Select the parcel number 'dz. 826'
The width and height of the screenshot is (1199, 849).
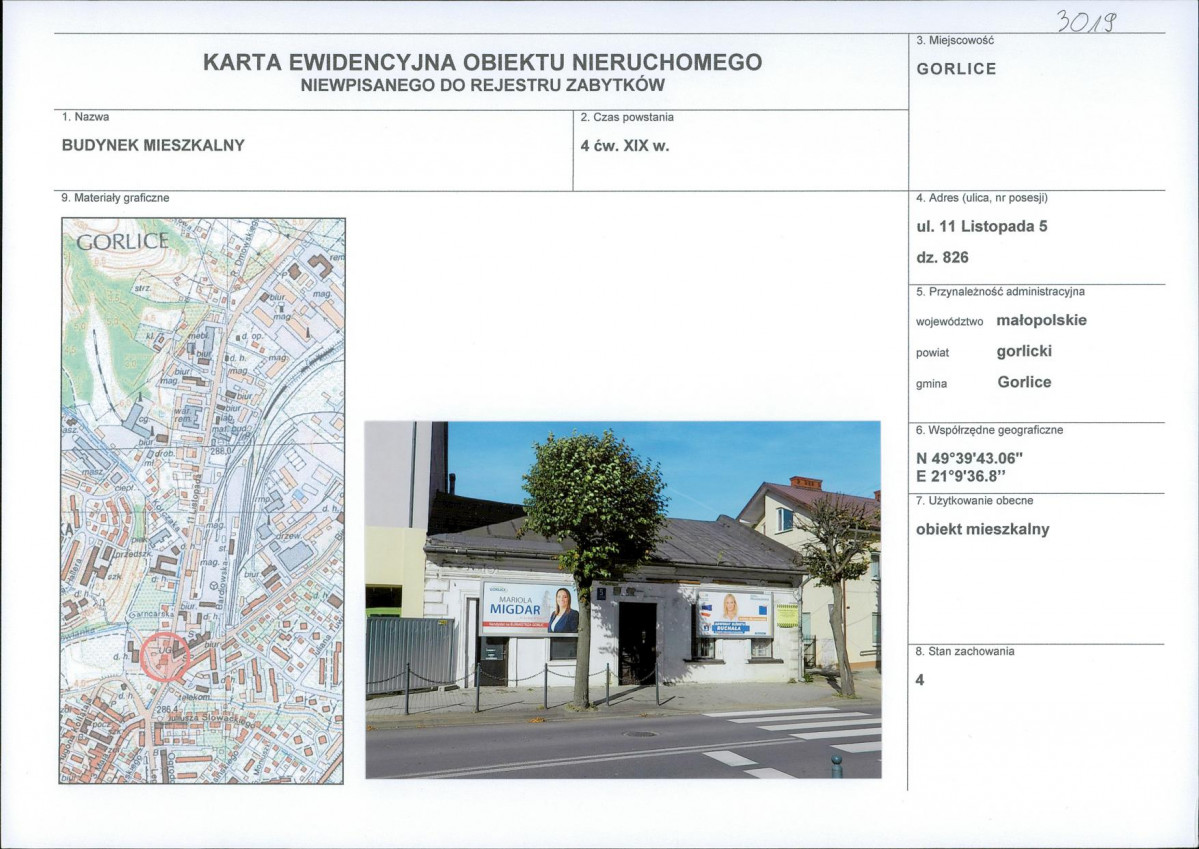coord(942,258)
